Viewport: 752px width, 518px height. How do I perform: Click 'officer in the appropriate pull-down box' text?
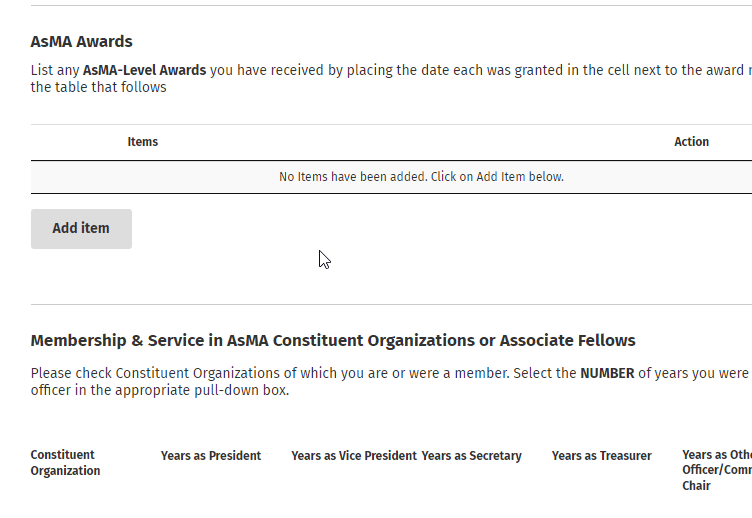coord(160,390)
